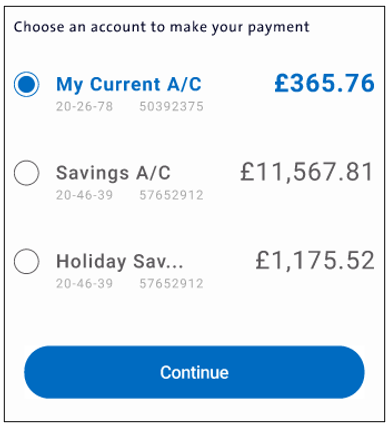Click the My Current A/C account name

(129, 84)
